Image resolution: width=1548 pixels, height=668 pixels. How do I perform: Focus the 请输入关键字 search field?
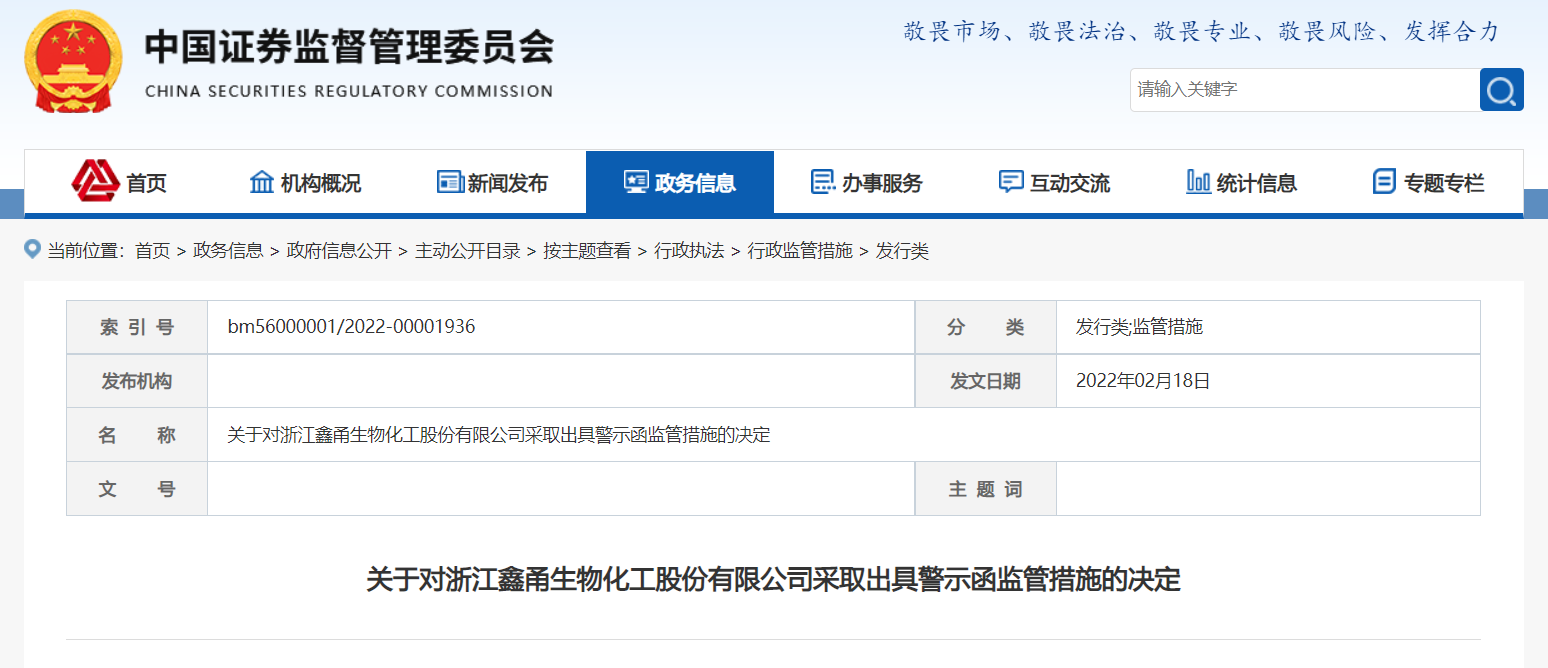point(1305,90)
